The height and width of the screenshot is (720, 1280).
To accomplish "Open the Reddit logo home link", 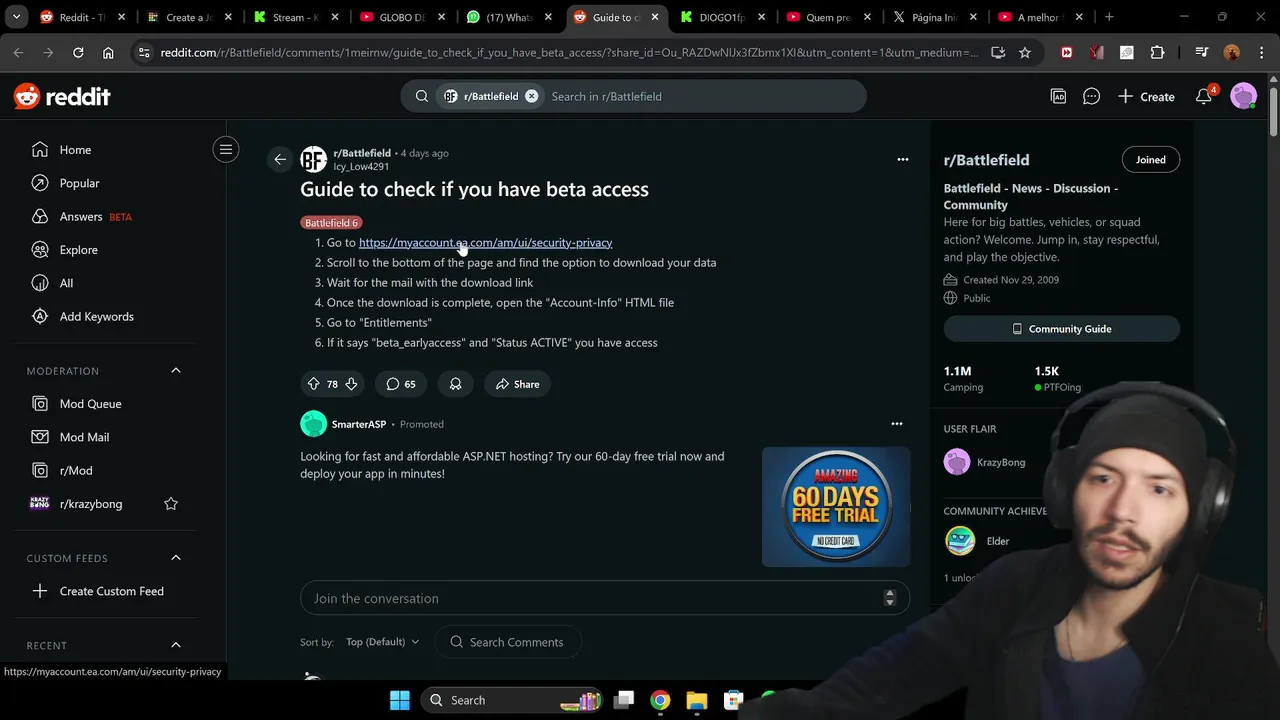I will tap(62, 96).
